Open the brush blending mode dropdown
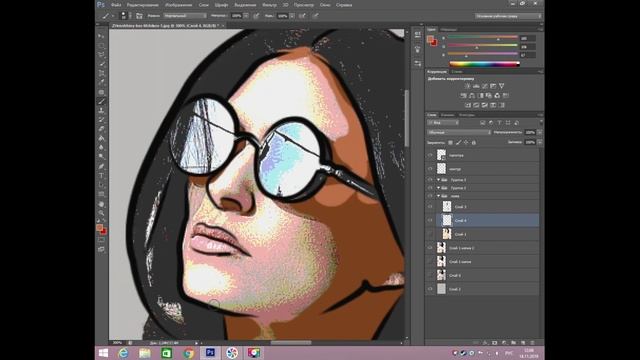 point(185,16)
